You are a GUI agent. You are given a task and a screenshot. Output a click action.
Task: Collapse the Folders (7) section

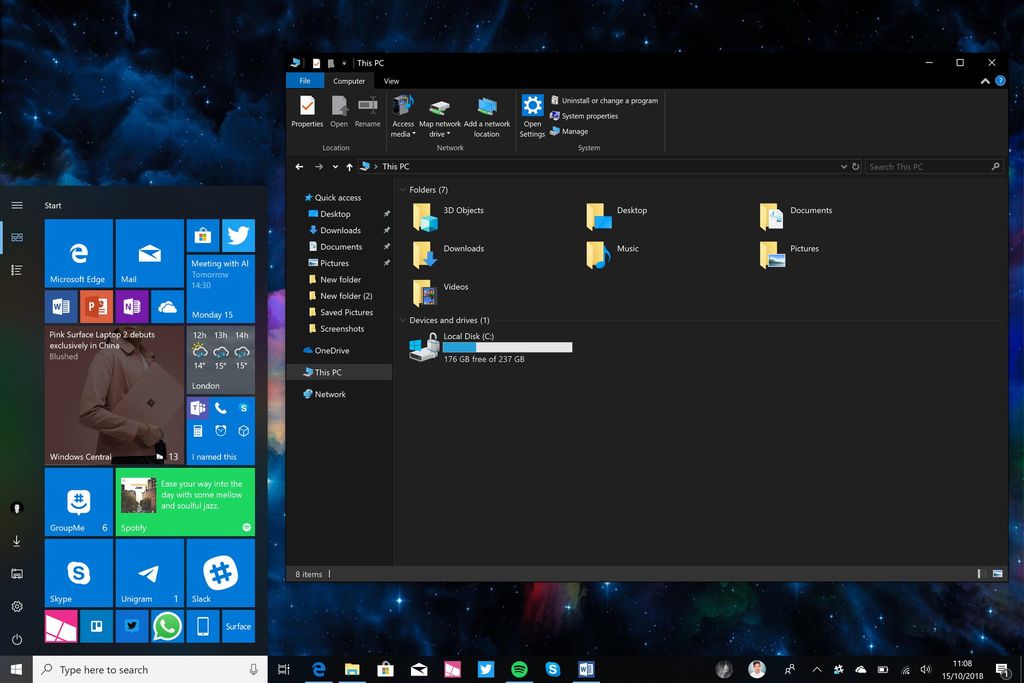405,189
